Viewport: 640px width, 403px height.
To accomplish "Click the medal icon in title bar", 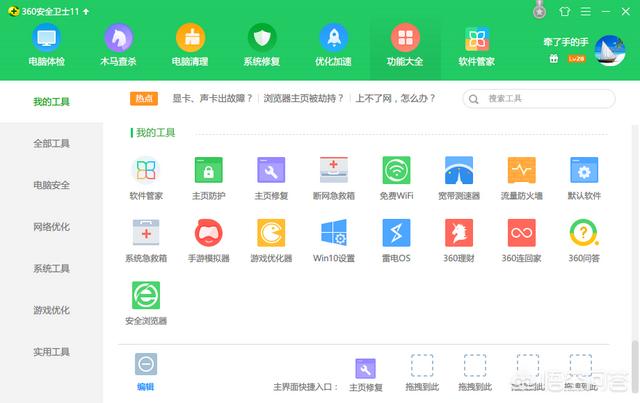I will click(540, 10).
